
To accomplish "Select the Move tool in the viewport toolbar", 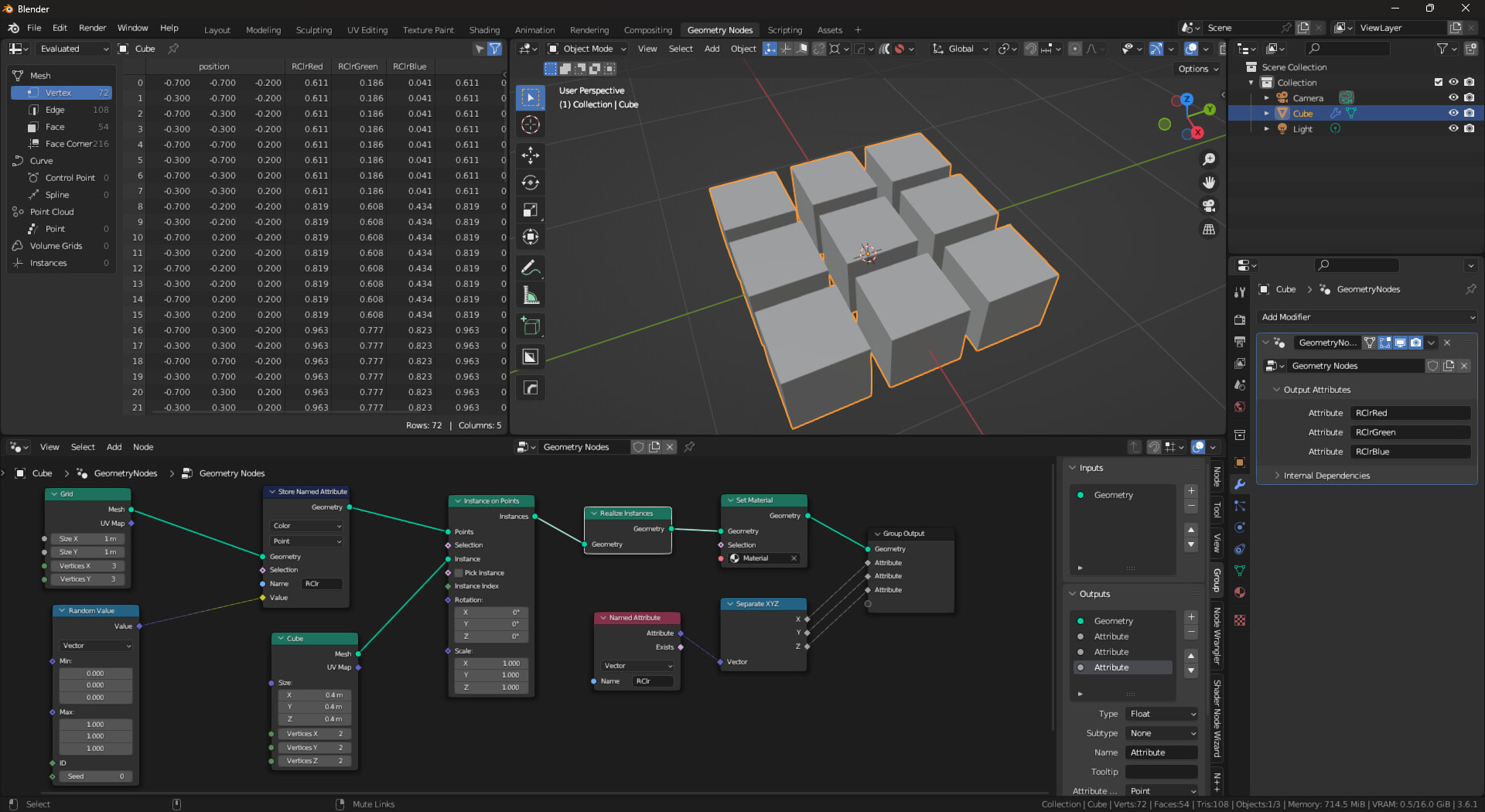I will (531, 155).
